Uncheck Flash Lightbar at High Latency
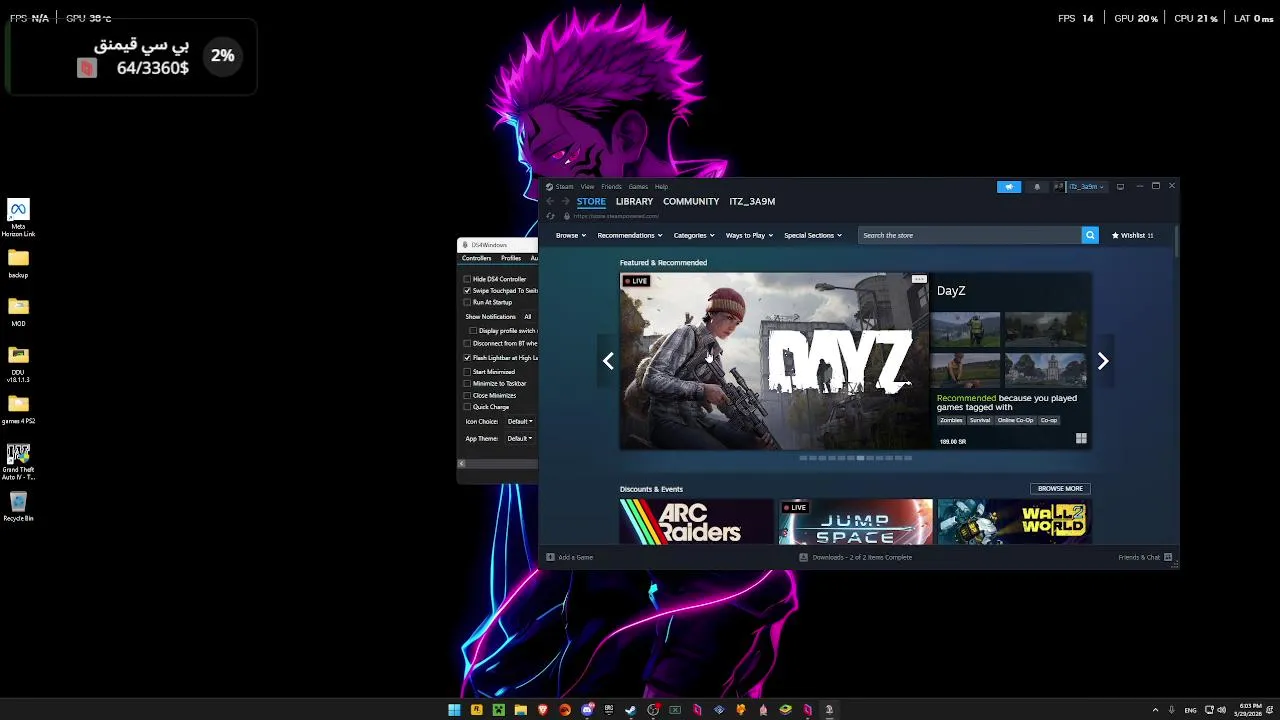 [x=467, y=358]
